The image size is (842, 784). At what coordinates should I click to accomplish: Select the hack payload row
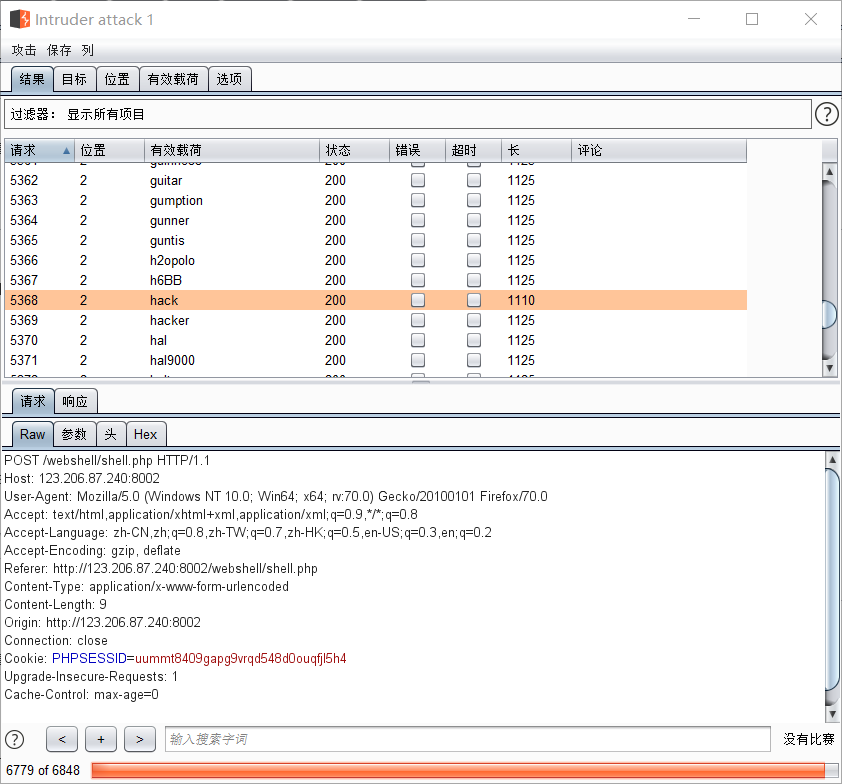[x=376, y=300]
